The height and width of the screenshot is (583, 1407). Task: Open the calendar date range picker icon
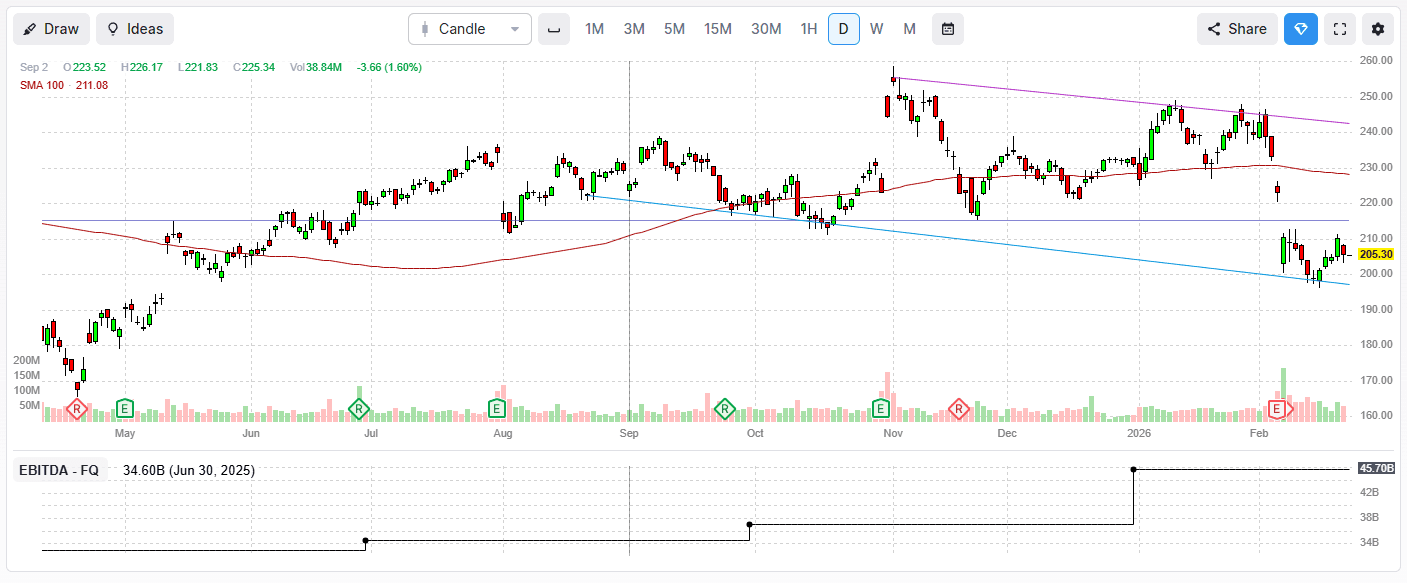(947, 29)
